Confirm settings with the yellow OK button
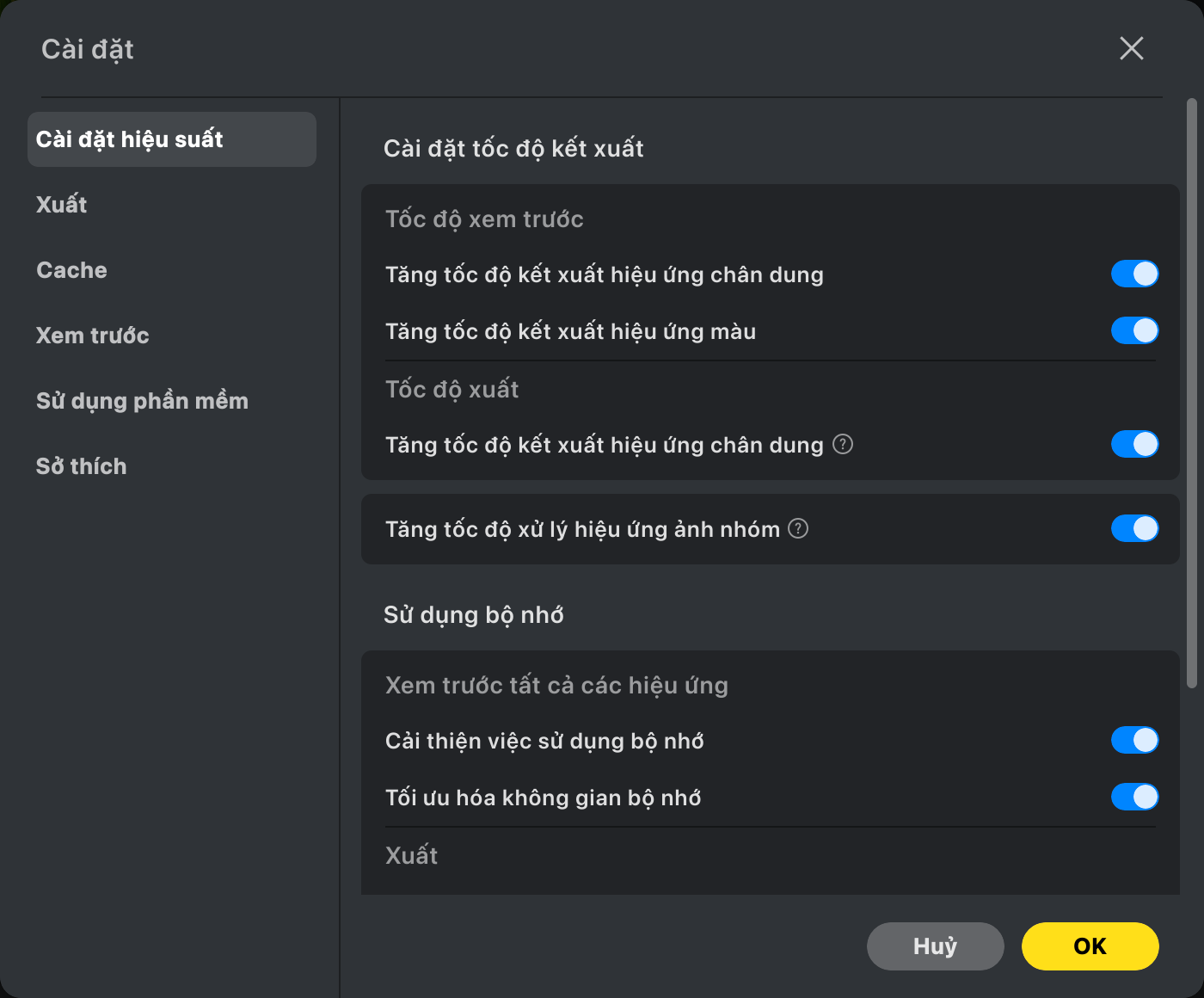1204x998 pixels. coord(1090,946)
